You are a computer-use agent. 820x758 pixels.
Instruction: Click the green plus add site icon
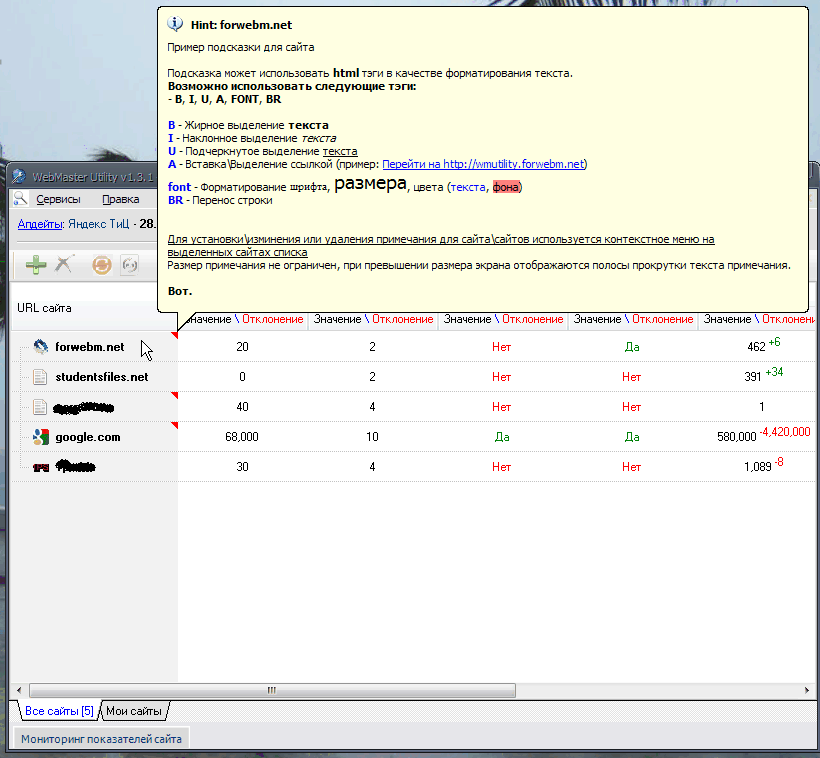tap(36, 265)
